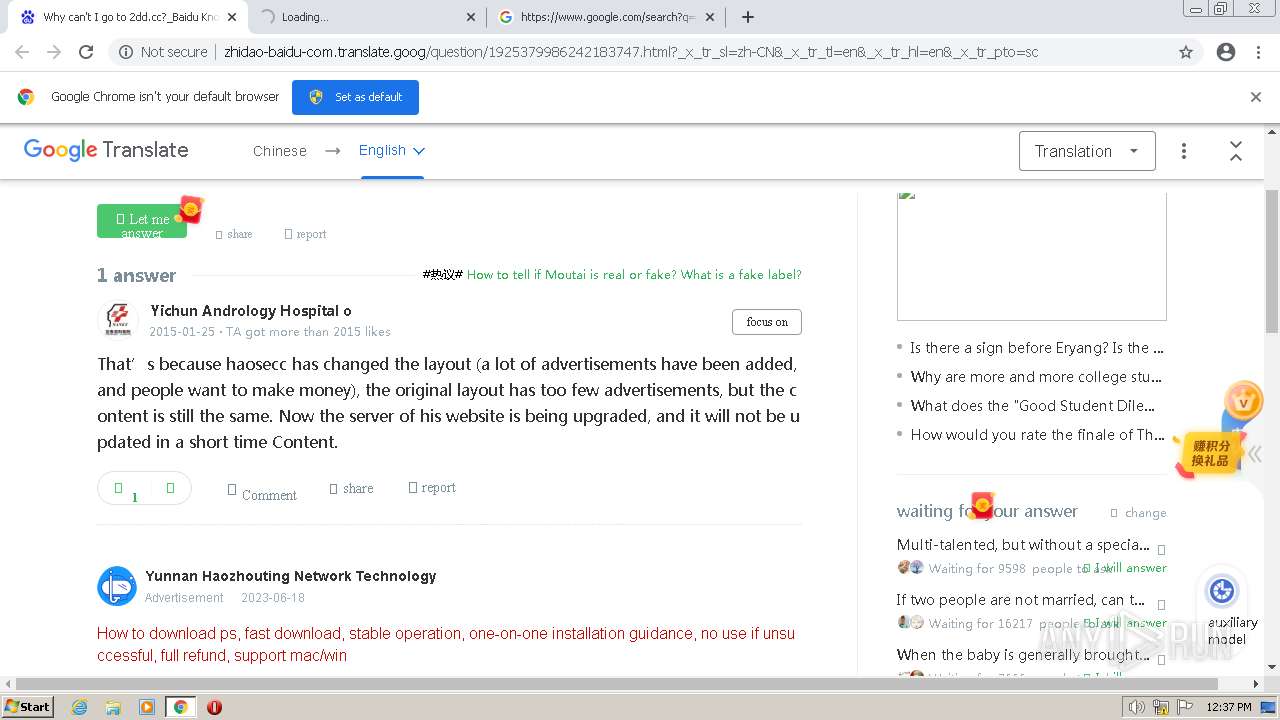Share the Yichun hospital answer
Screen dimensions: 1280x720
coord(351,488)
